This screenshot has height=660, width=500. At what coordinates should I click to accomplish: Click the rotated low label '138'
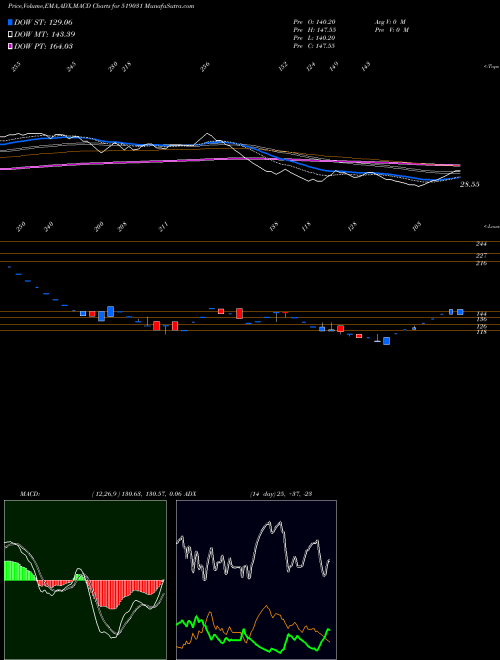coord(274,227)
